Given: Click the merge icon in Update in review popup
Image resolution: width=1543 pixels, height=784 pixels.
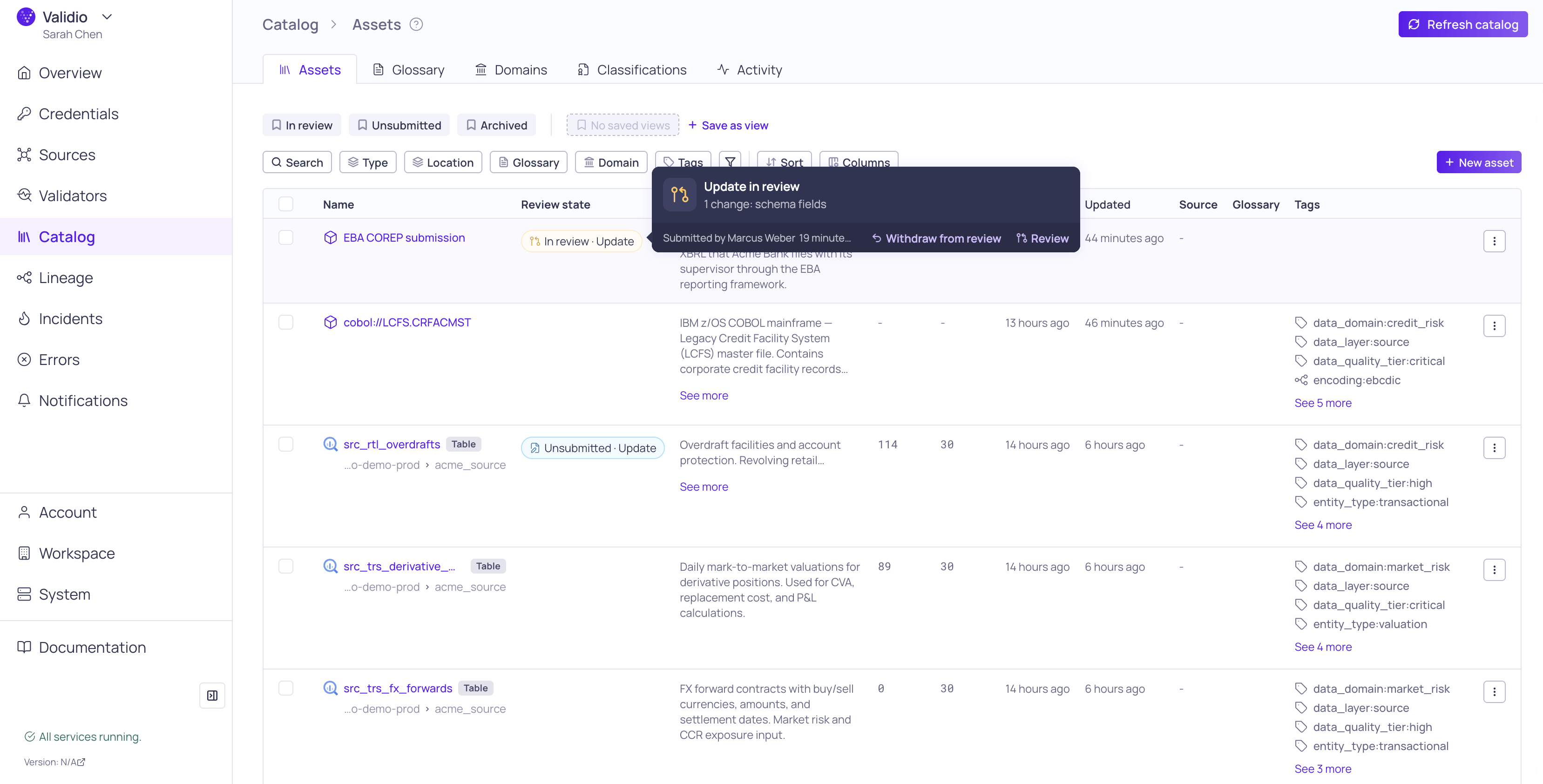Looking at the screenshot, I should (x=679, y=195).
